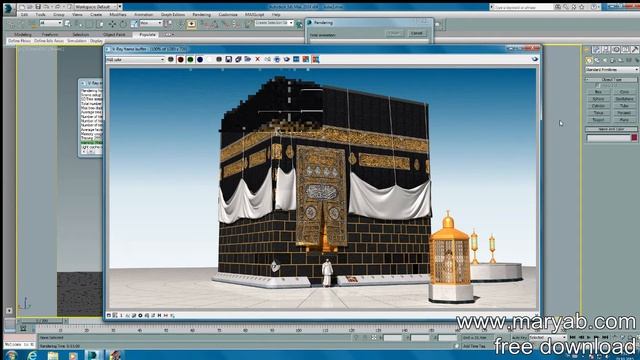Click the 3ds Max application logo button
This screenshot has height=360, width=640.
pos(8,8)
